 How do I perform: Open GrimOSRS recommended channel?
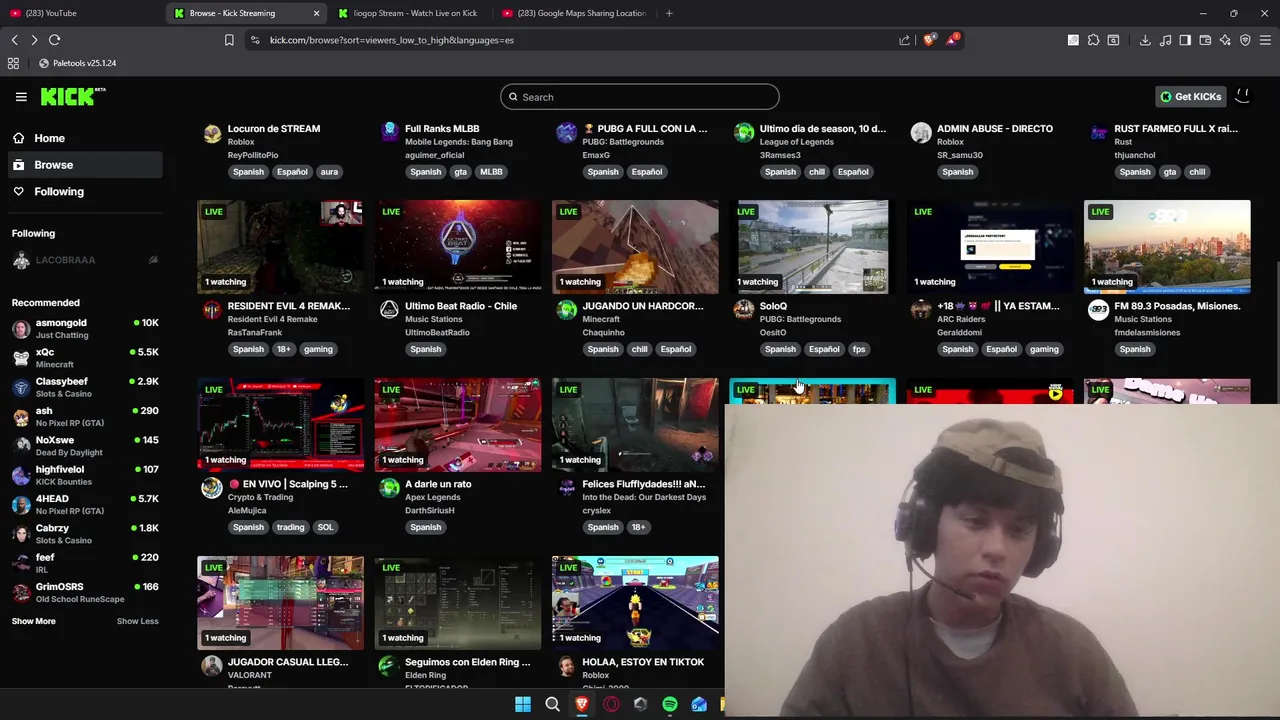point(84,592)
